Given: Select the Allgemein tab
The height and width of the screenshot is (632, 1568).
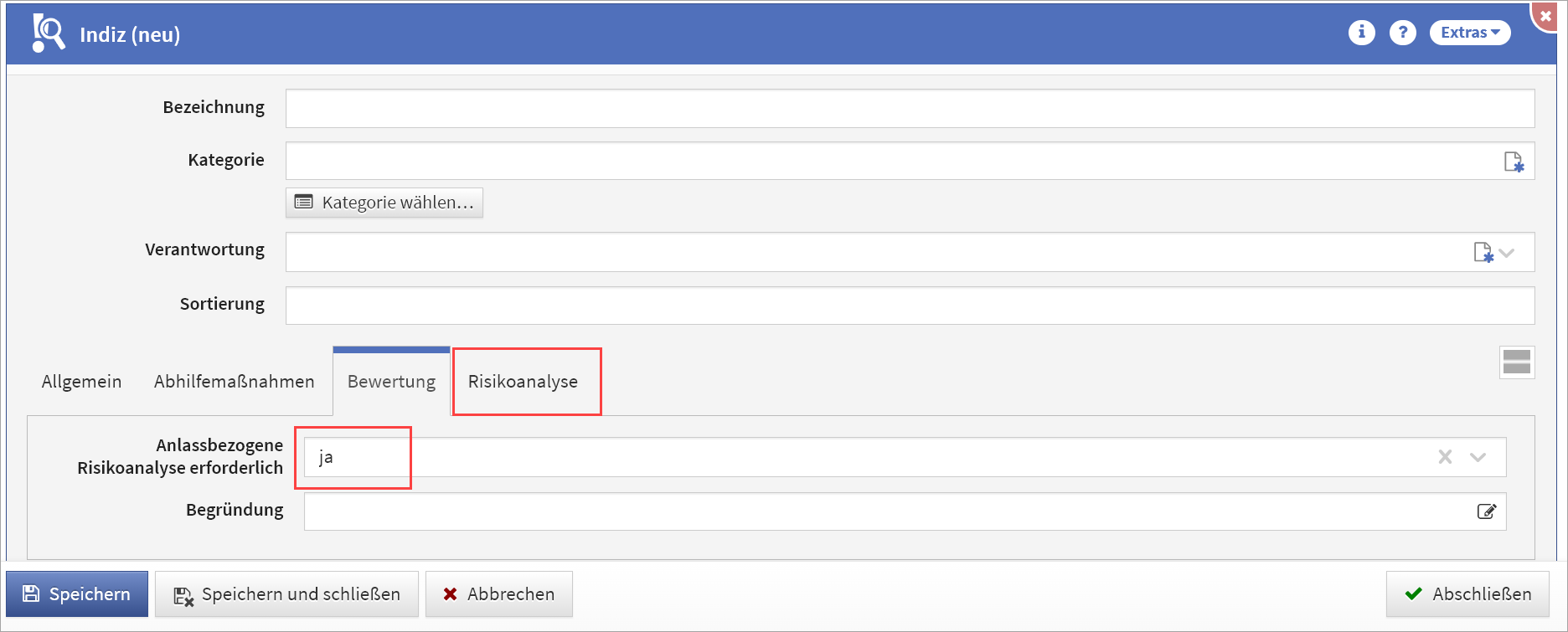Looking at the screenshot, I should [81, 382].
